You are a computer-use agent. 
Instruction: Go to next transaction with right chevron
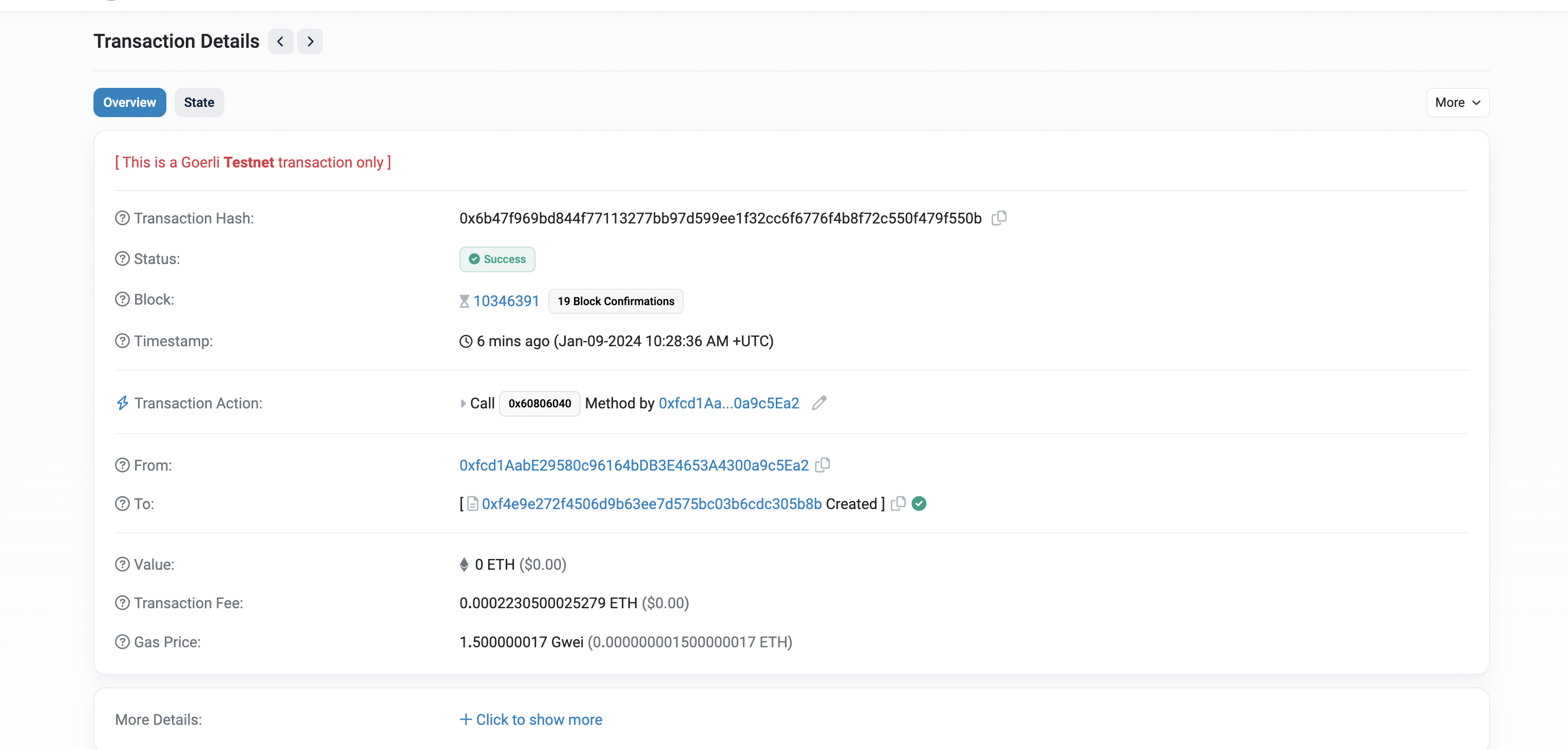pos(310,42)
